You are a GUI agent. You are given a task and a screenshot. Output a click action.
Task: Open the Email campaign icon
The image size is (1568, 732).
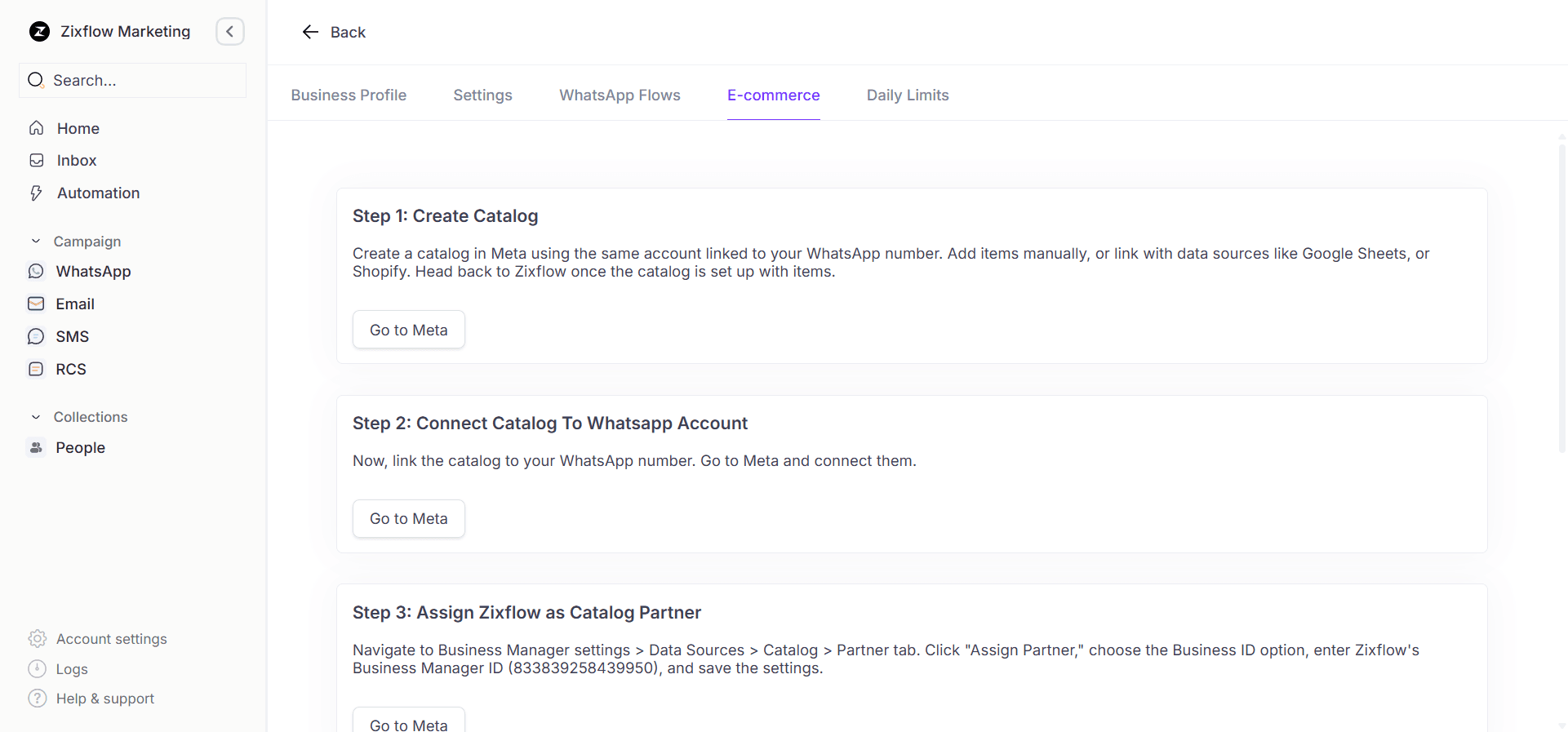[x=36, y=304]
